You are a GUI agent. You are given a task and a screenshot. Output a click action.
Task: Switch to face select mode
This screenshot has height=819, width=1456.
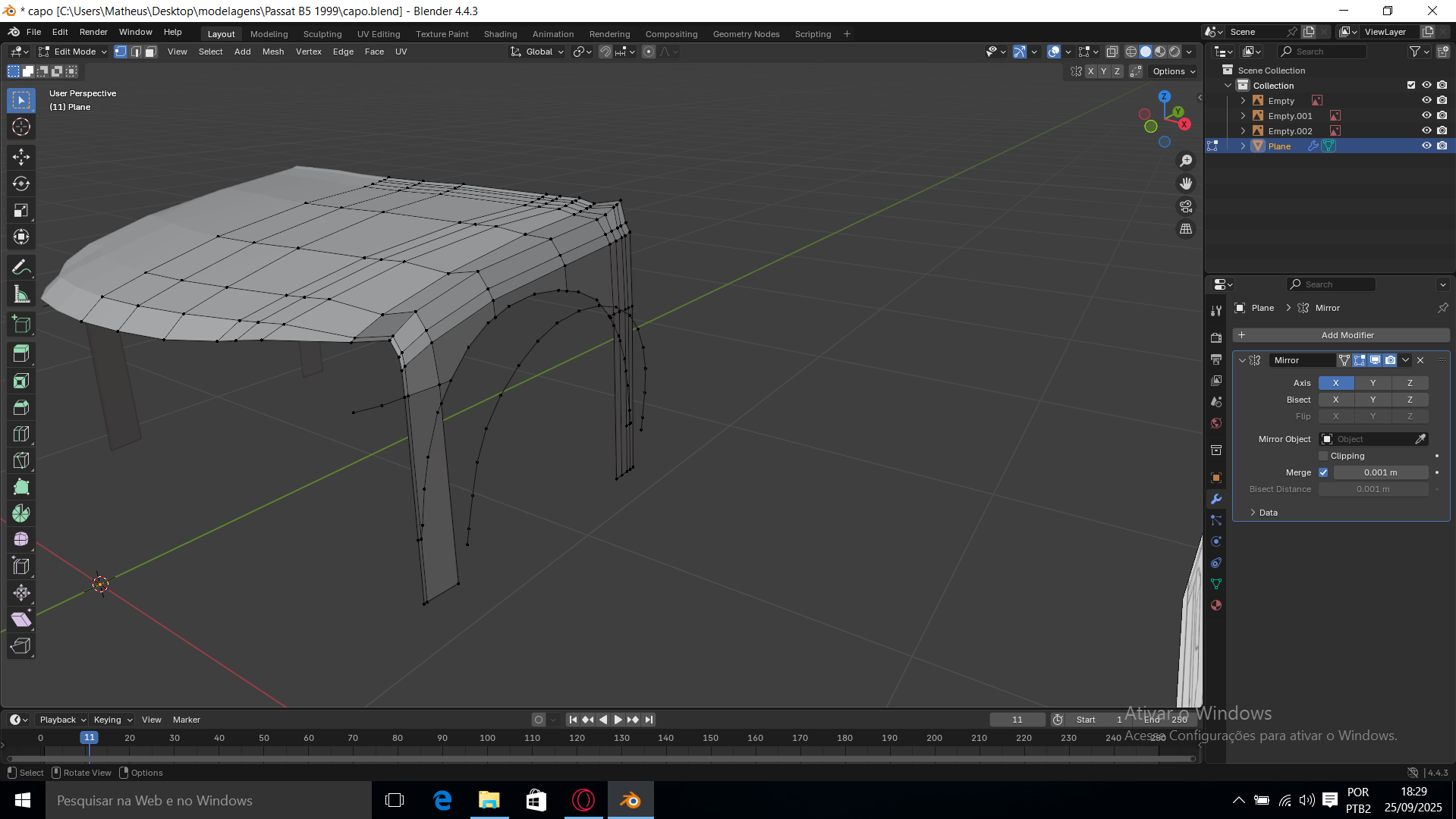click(150, 52)
